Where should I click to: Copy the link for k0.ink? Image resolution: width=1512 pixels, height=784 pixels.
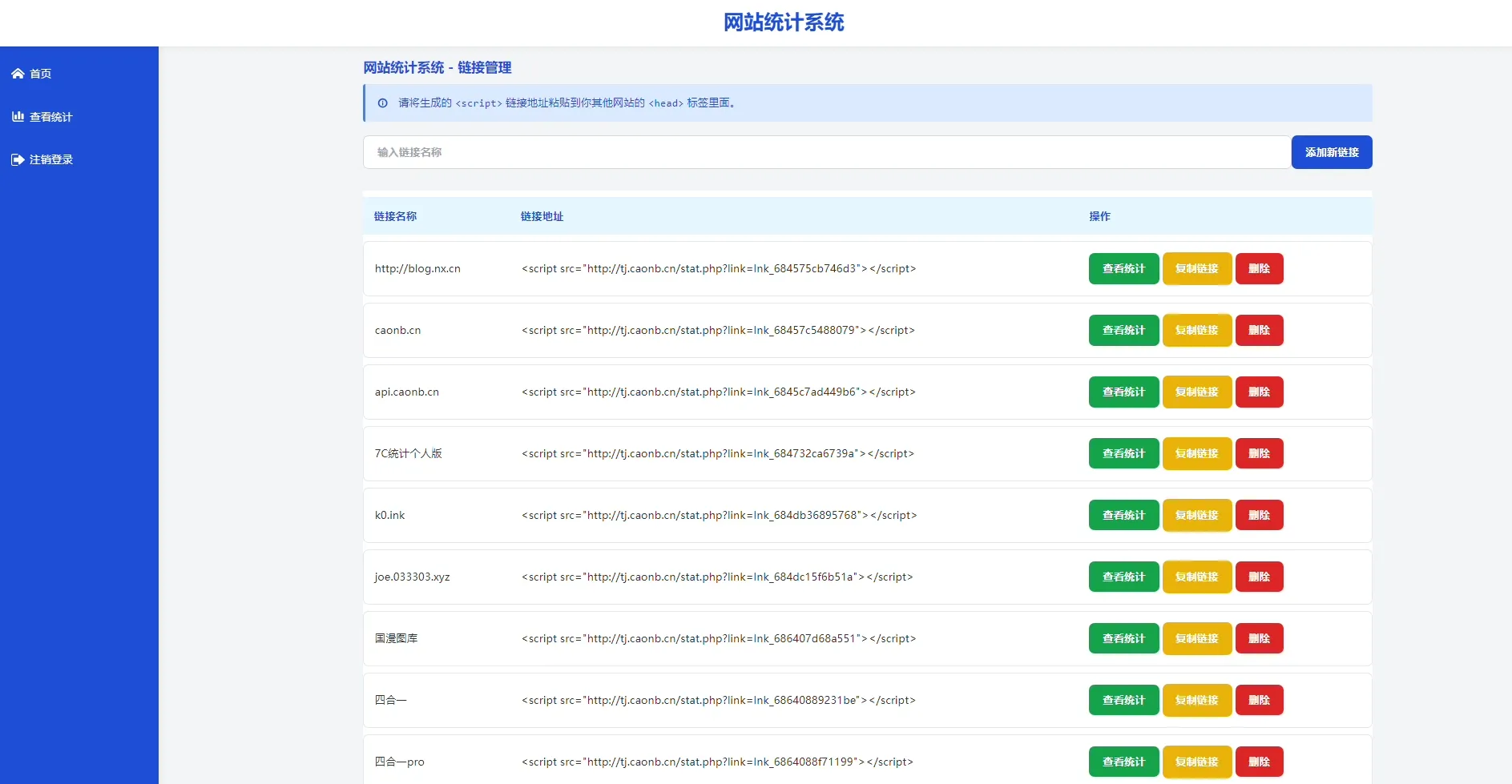point(1195,515)
